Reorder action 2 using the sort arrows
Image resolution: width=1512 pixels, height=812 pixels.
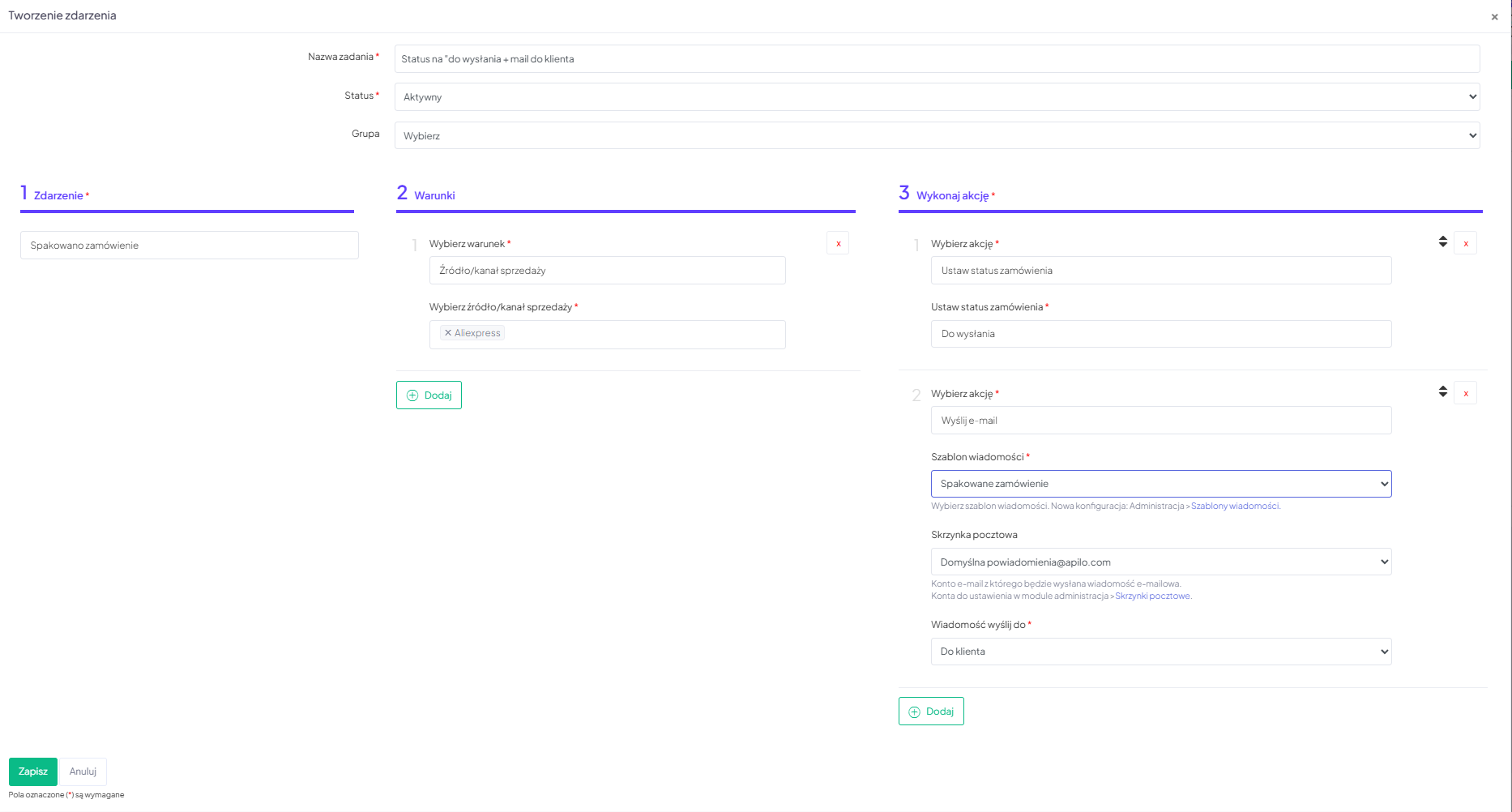click(1442, 391)
